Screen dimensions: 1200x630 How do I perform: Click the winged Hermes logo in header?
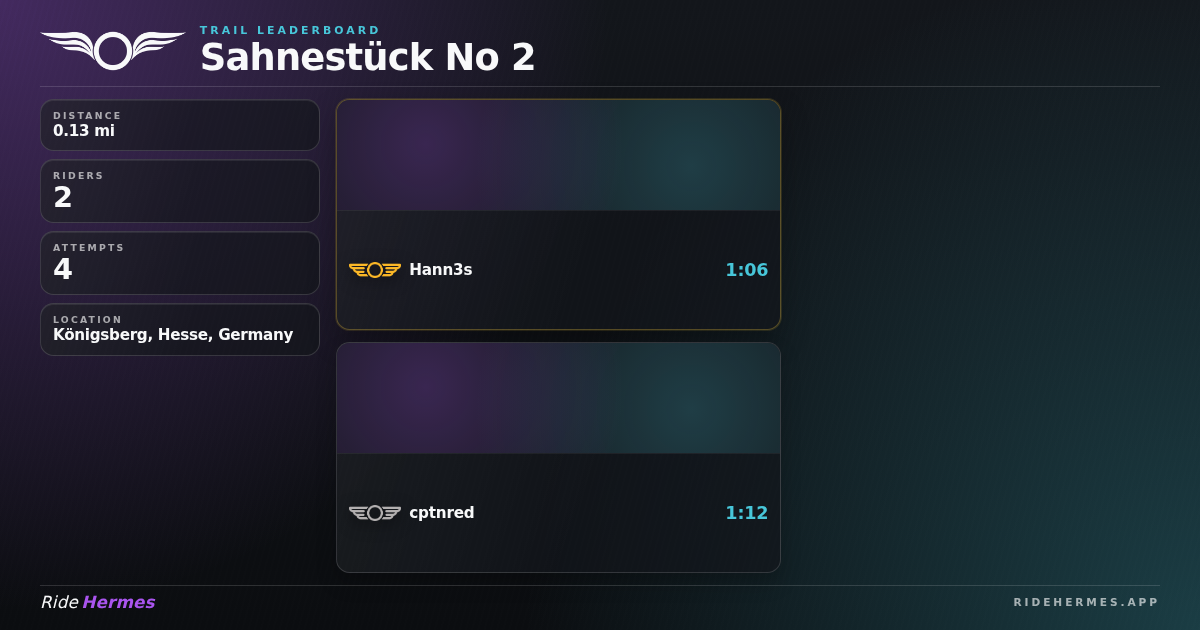click(x=113, y=50)
